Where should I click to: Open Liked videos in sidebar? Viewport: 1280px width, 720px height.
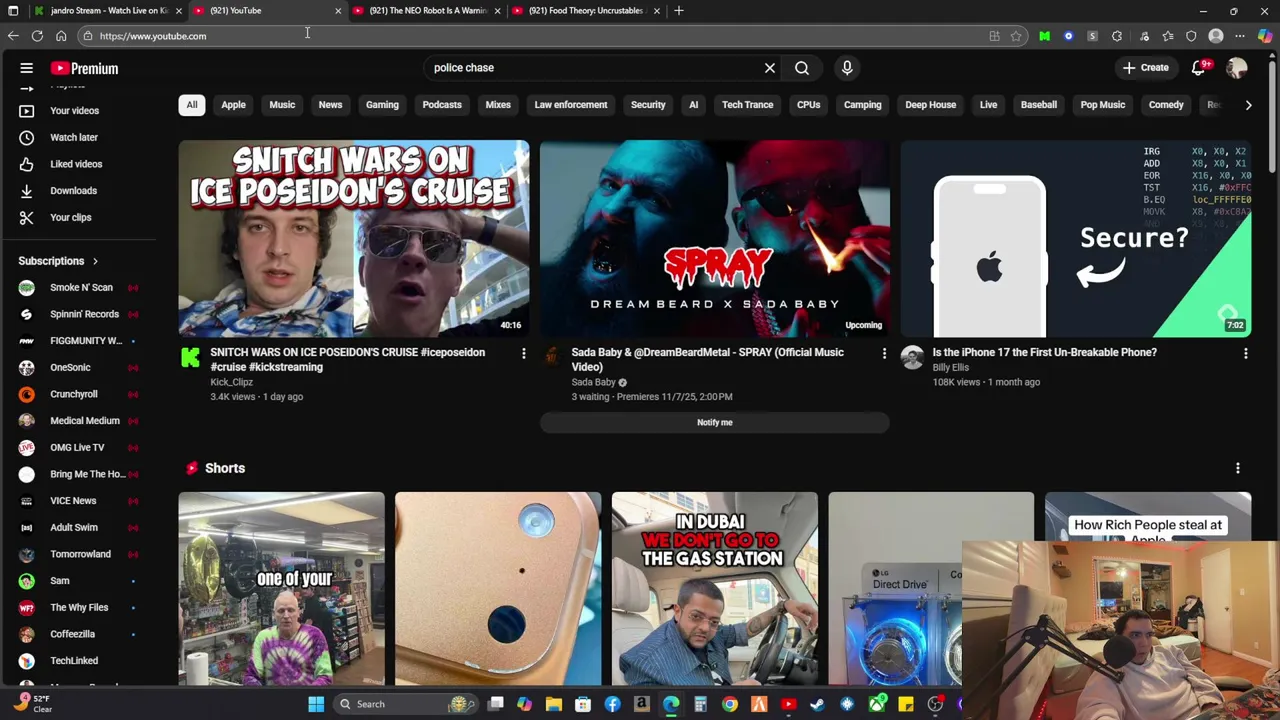(78, 164)
